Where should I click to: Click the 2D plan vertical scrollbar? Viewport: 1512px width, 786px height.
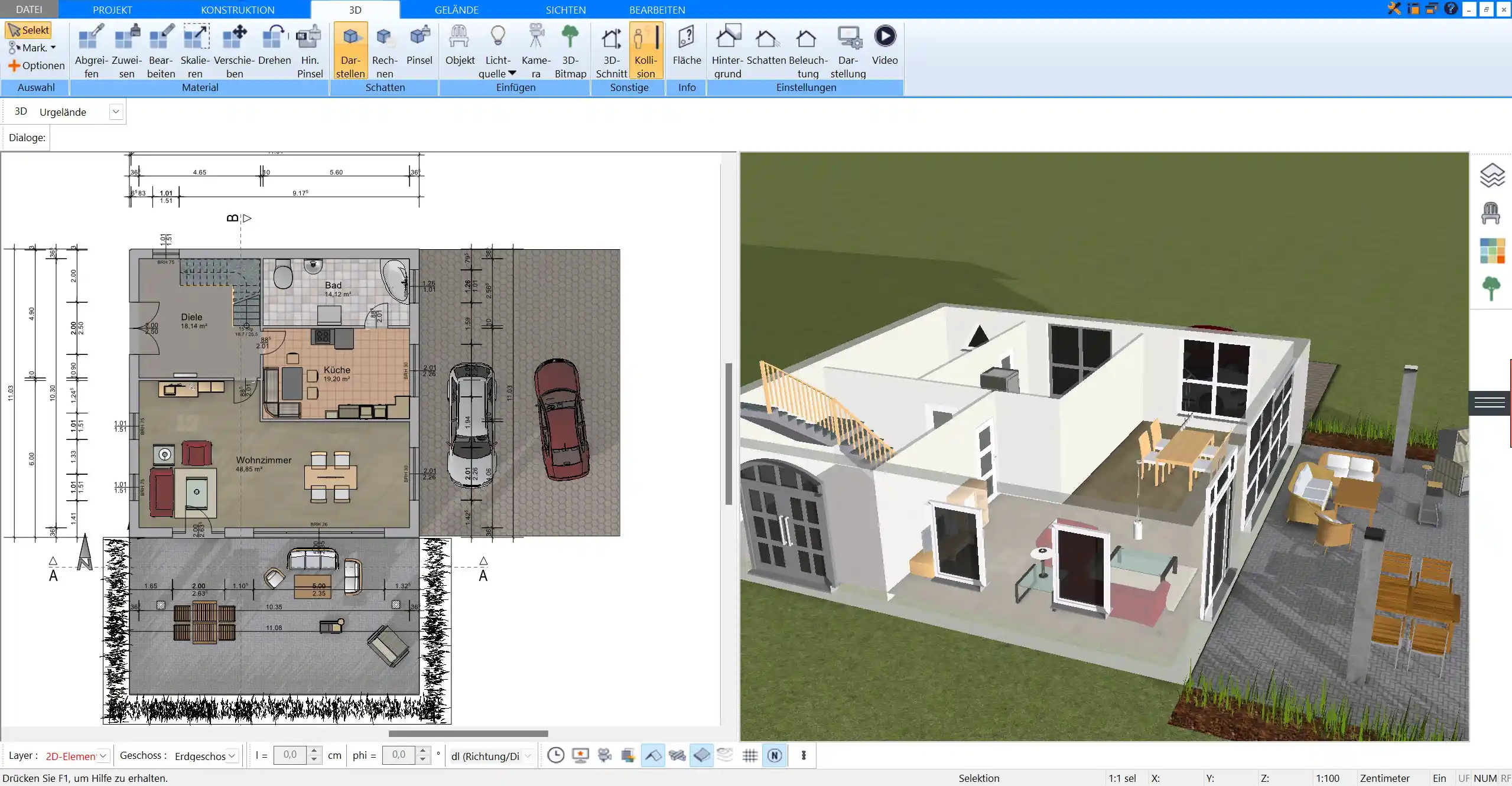729,434
